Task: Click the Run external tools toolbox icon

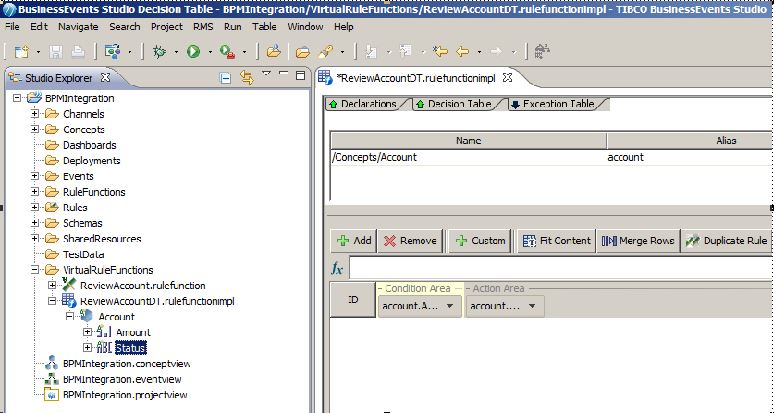Action: coord(228,51)
